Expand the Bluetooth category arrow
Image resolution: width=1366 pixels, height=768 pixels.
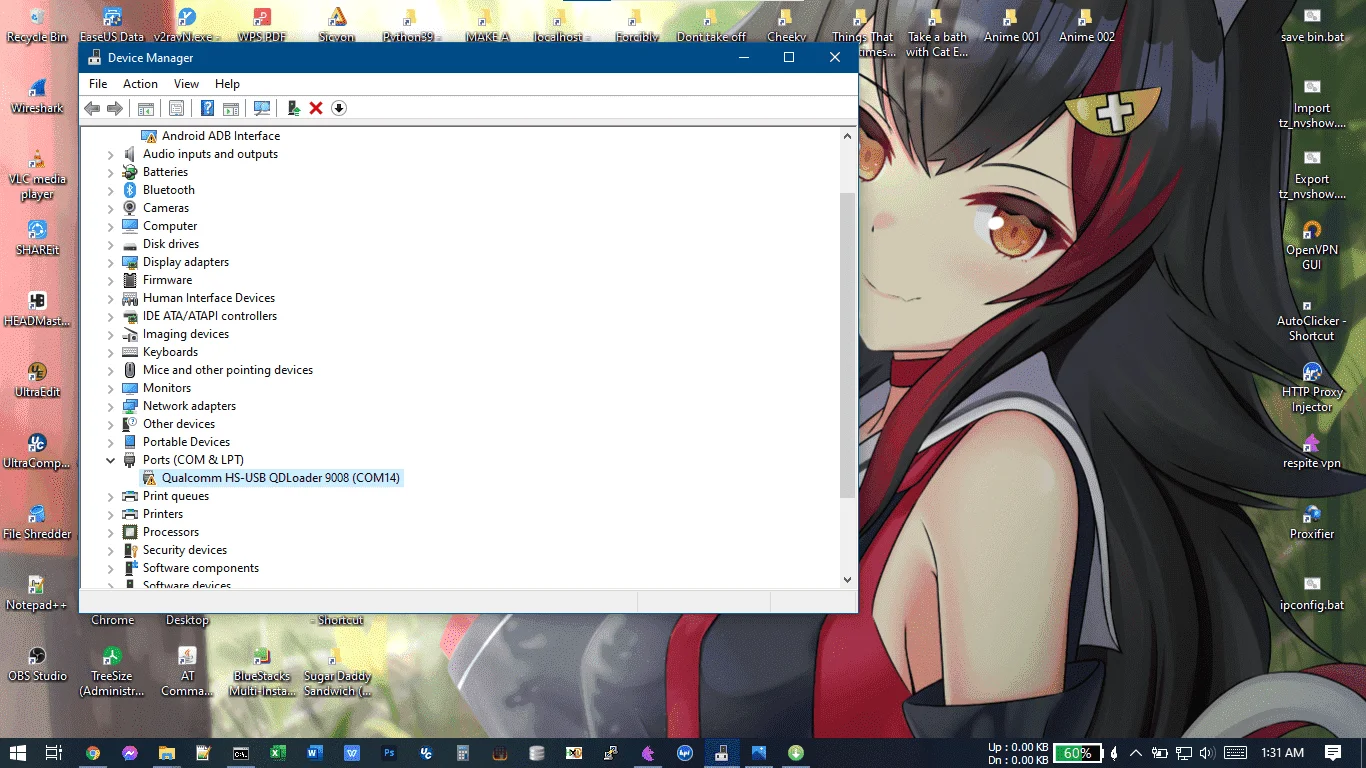111,191
